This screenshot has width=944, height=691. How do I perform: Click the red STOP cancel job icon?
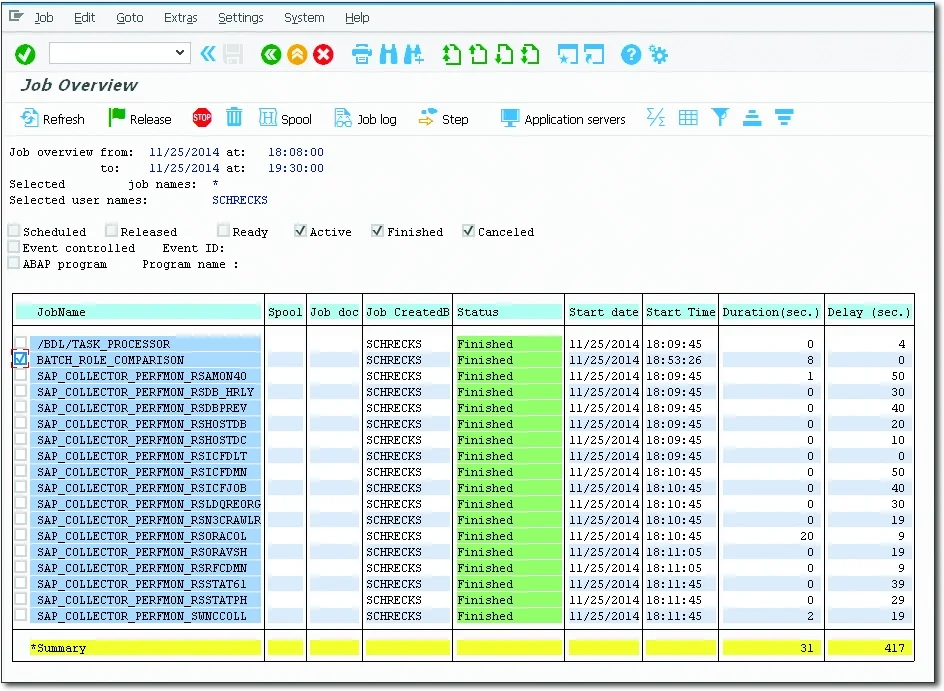pos(202,117)
